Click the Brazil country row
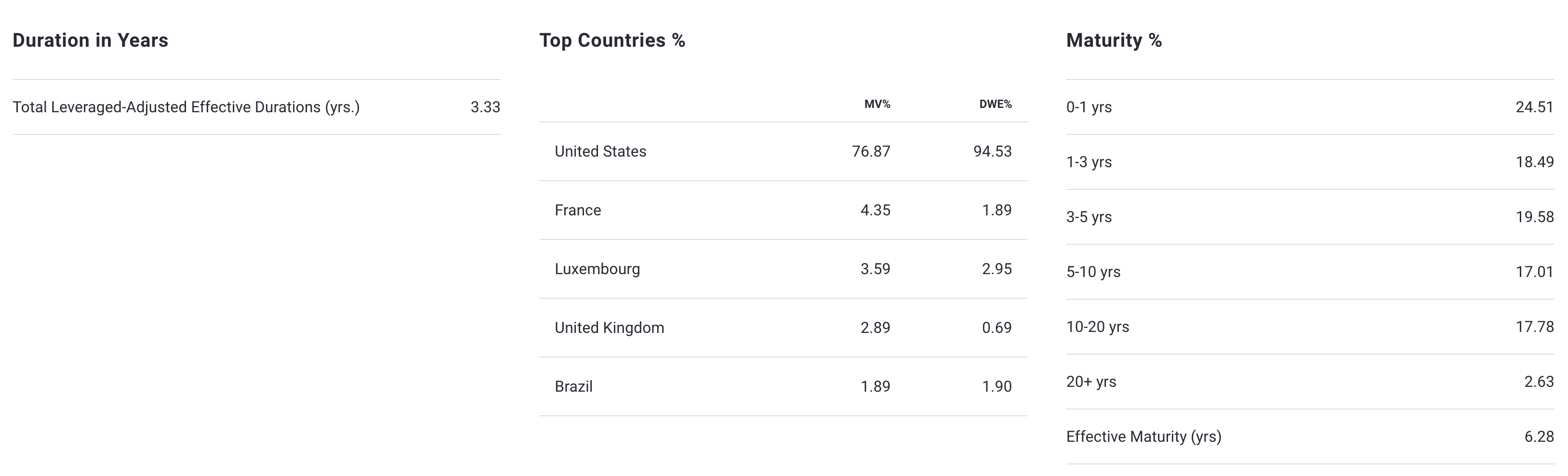Image resolution: width=1568 pixels, height=476 pixels. coord(573,386)
